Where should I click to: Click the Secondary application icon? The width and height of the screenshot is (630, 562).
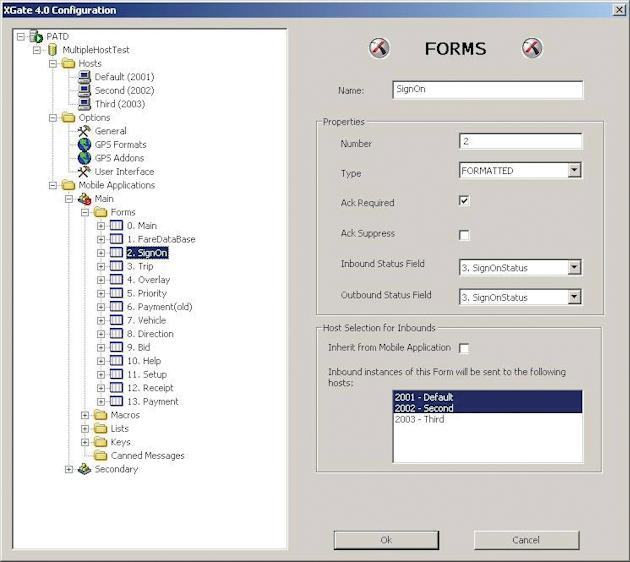tap(84, 469)
